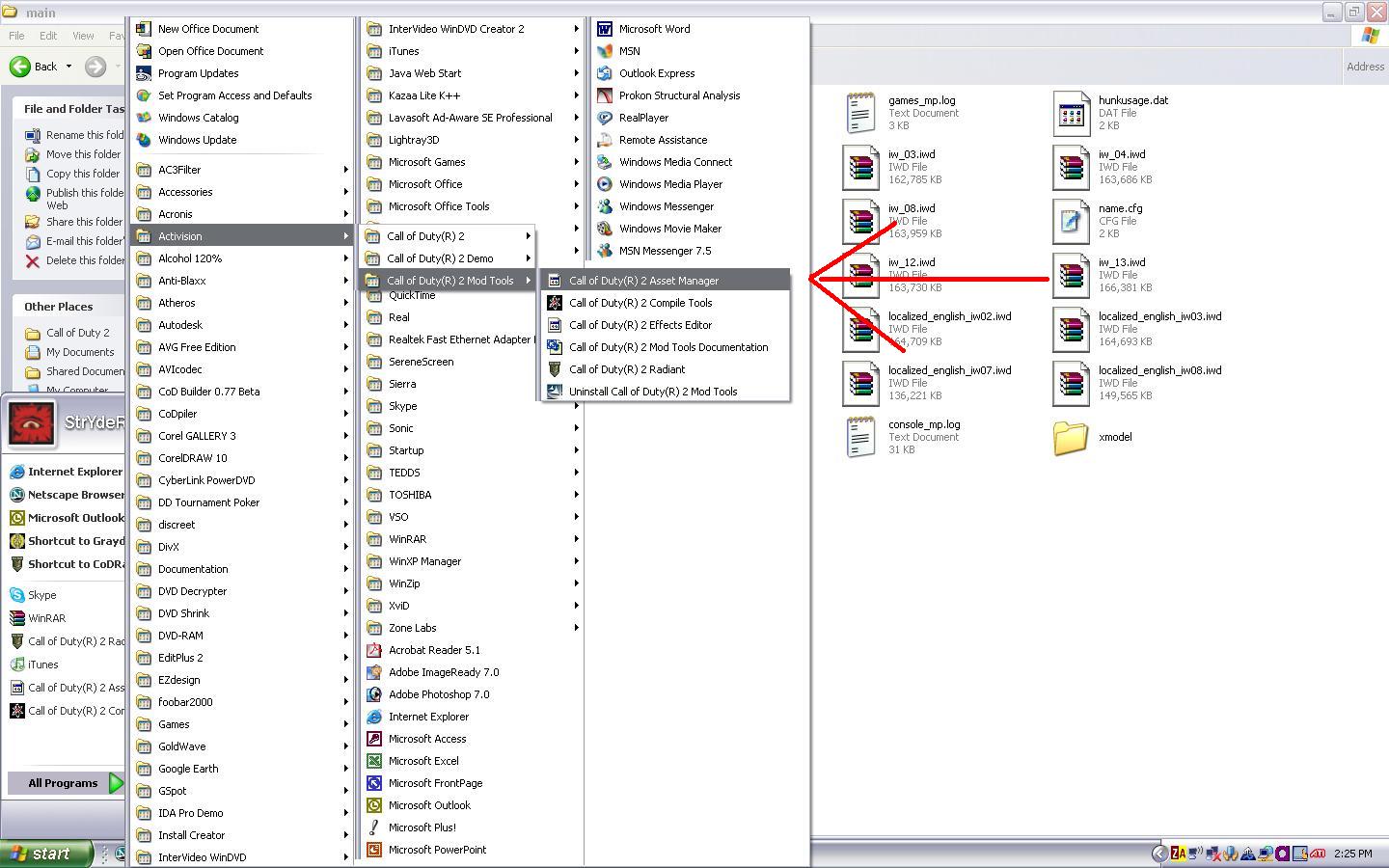This screenshot has height=868, width=1389.
Task: Click the MSN Messenger 7.5 icon
Action: [x=605, y=251]
